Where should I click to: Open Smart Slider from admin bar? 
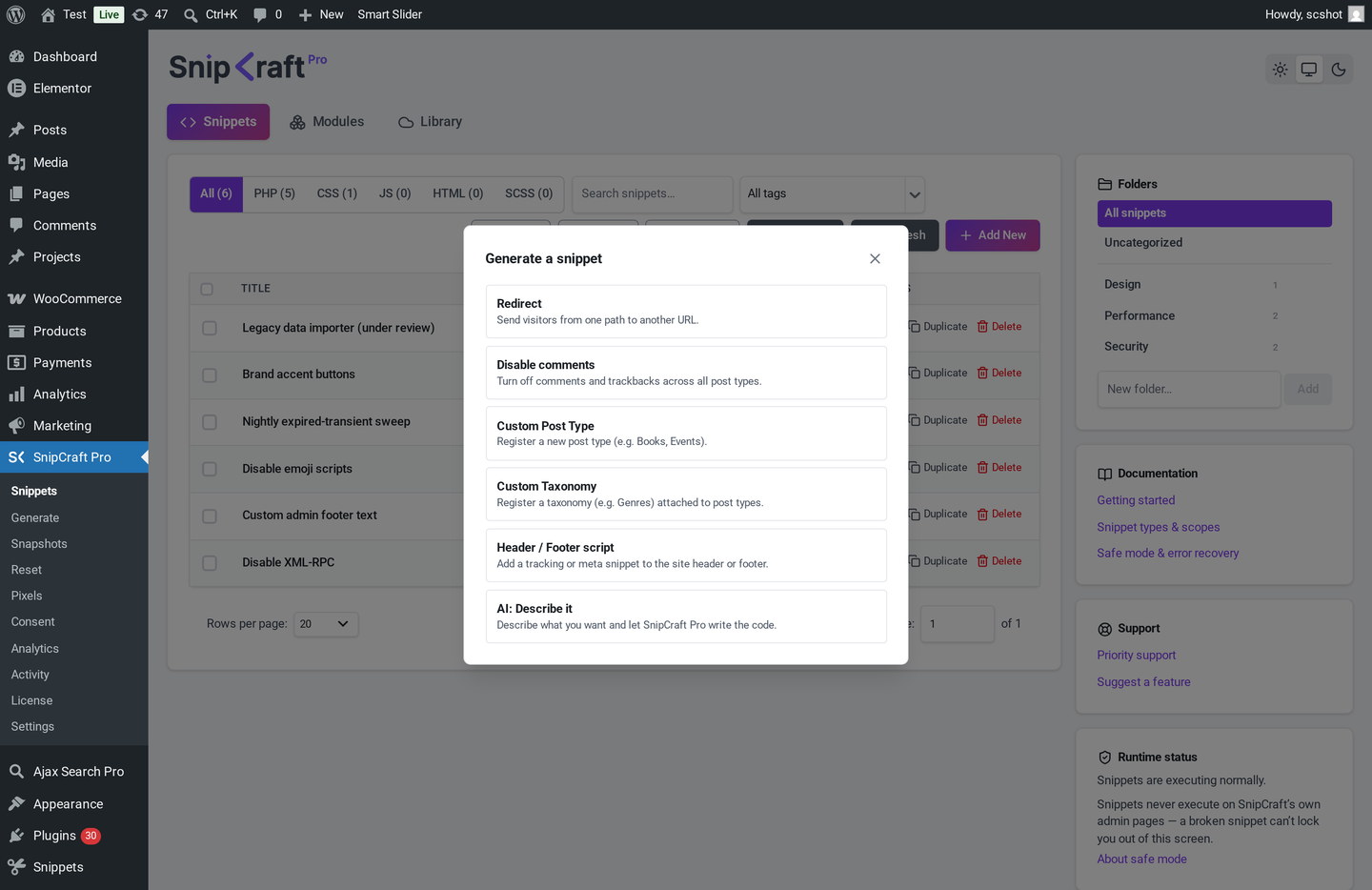point(390,14)
